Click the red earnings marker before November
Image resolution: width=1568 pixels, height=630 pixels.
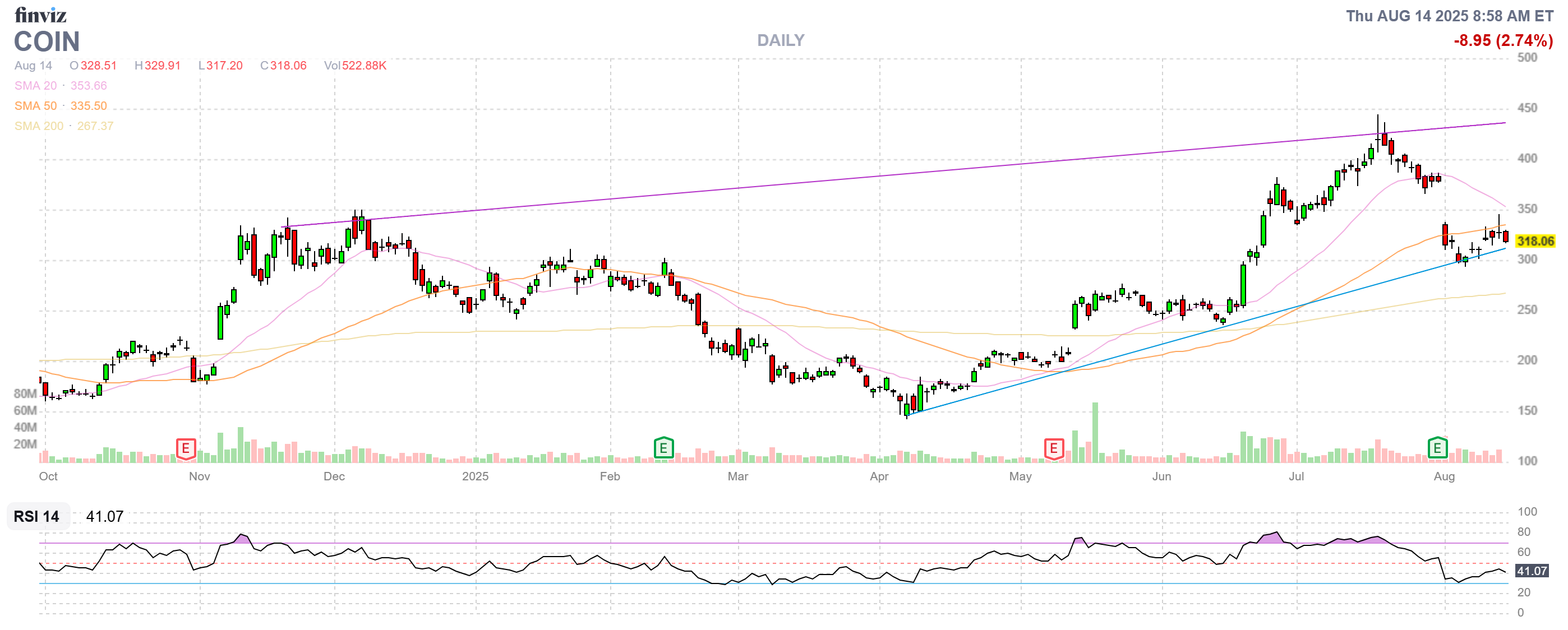pyautogui.click(x=186, y=449)
